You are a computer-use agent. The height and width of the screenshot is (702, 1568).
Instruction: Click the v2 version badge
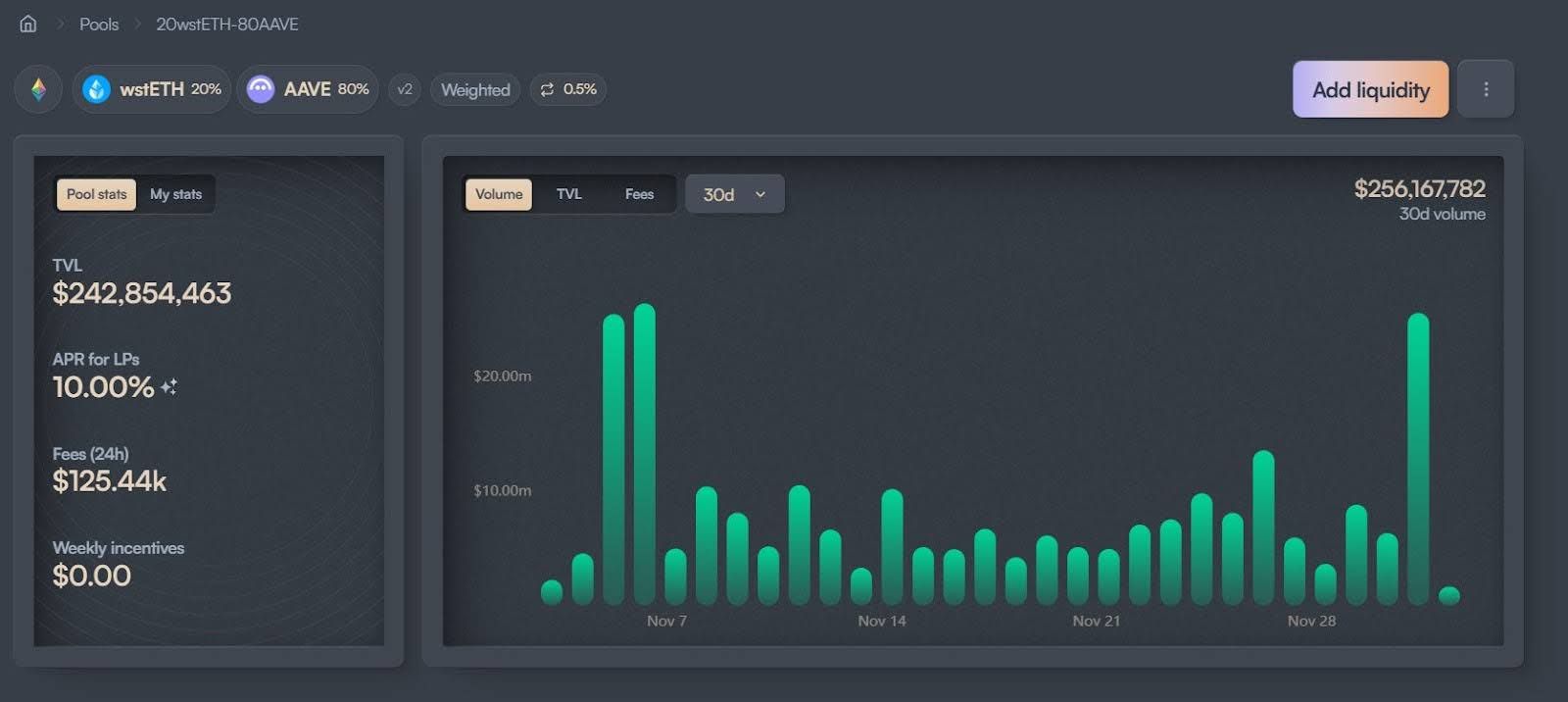[x=405, y=89]
